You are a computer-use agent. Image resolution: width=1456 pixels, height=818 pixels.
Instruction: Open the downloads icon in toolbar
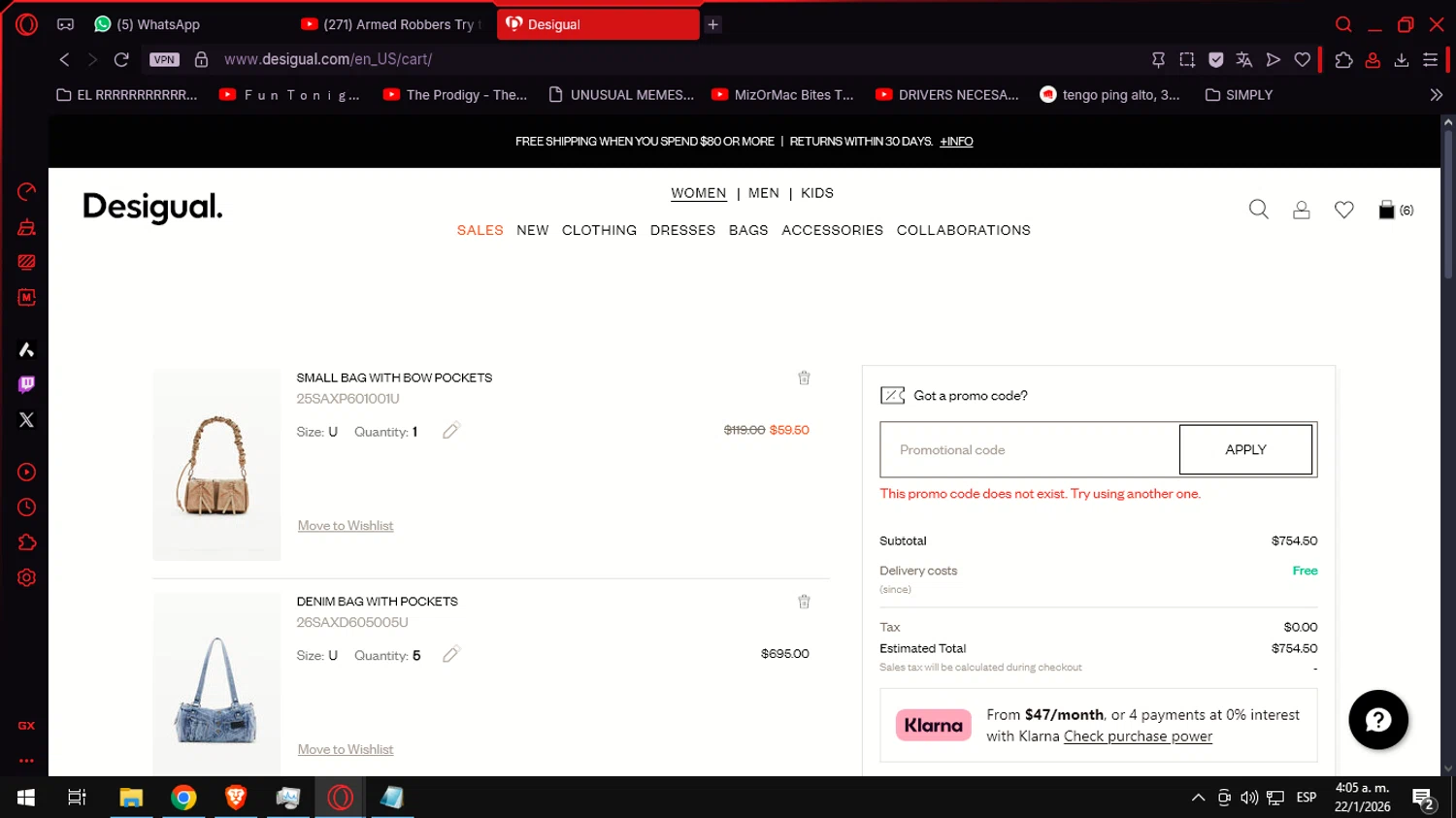pyautogui.click(x=1402, y=59)
